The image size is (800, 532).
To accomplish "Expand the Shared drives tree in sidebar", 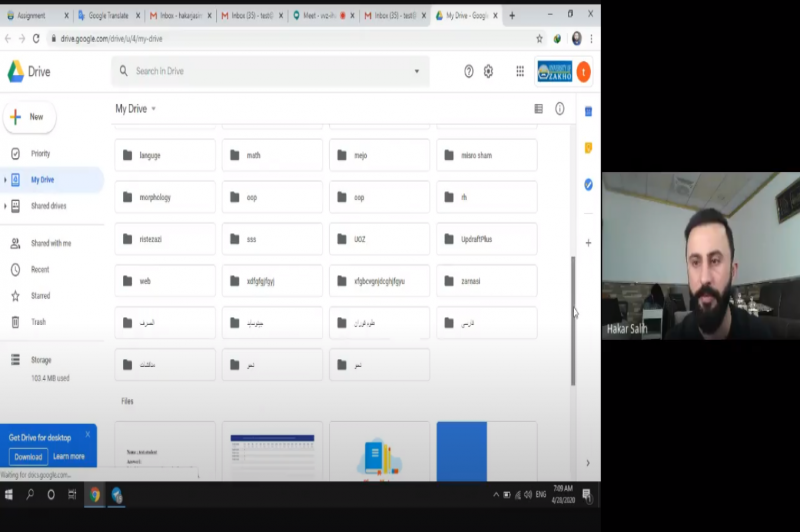I will 5,206.
